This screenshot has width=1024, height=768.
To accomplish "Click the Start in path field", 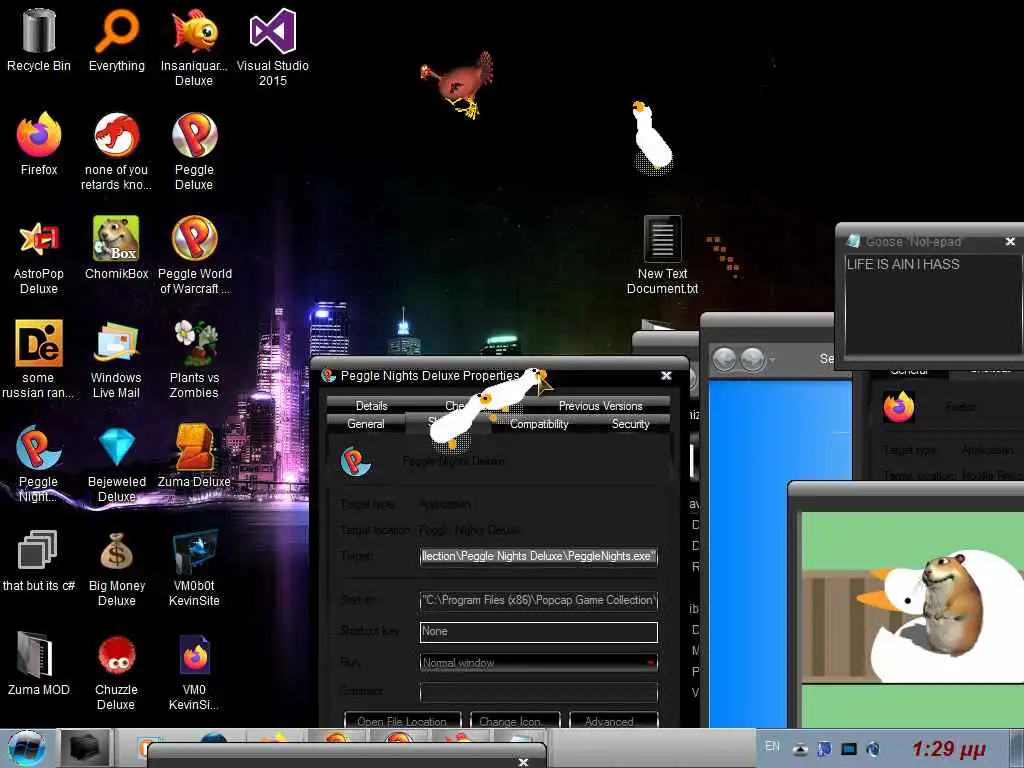I will pos(538,600).
